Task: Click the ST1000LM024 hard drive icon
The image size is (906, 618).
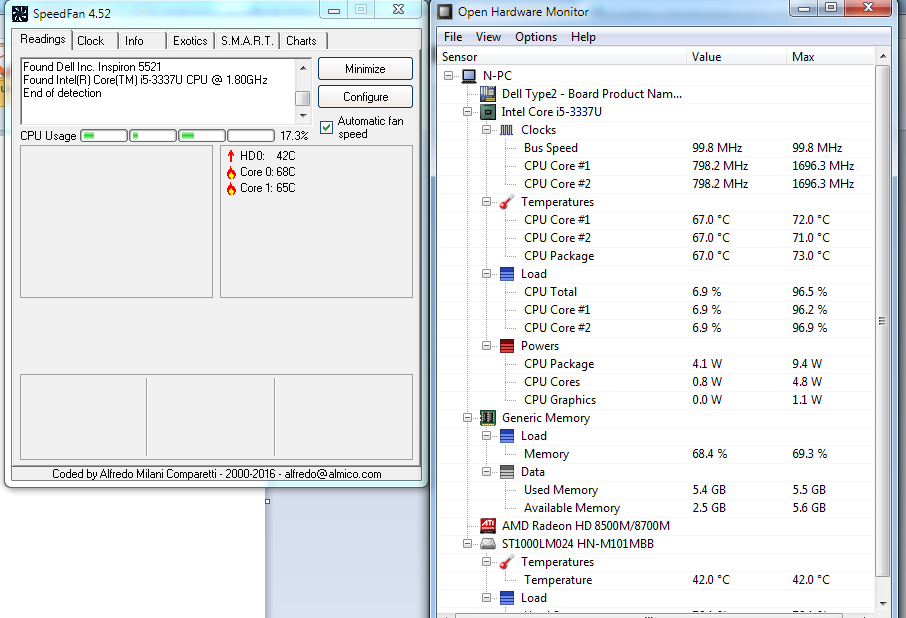Action: point(488,543)
